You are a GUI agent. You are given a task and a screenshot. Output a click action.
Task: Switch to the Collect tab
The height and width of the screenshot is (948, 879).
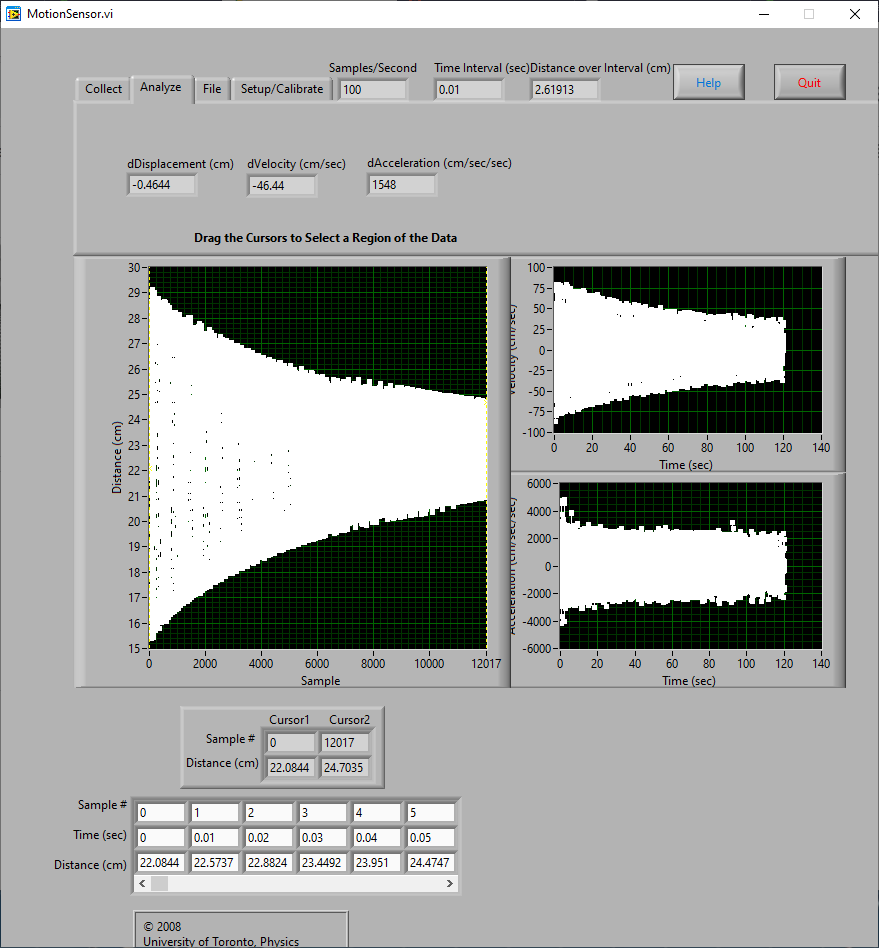(x=103, y=89)
